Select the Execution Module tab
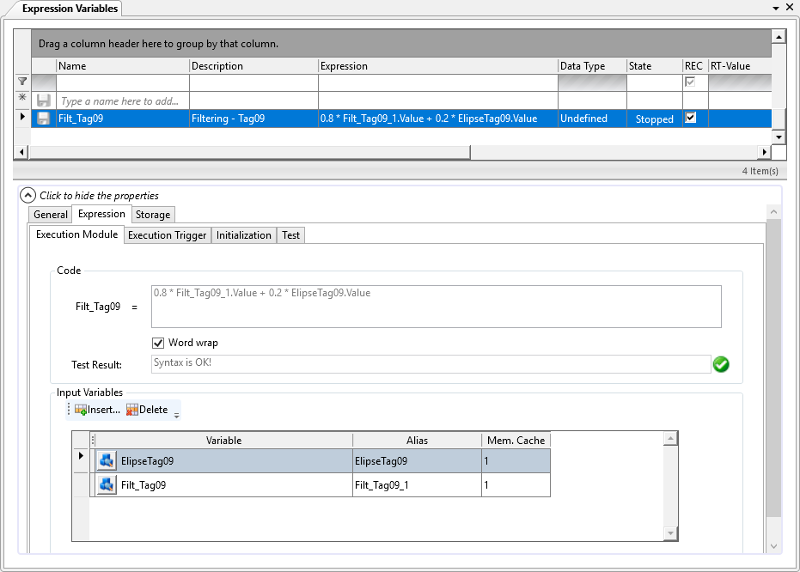Screen dimensions: 800x572 coord(77,234)
